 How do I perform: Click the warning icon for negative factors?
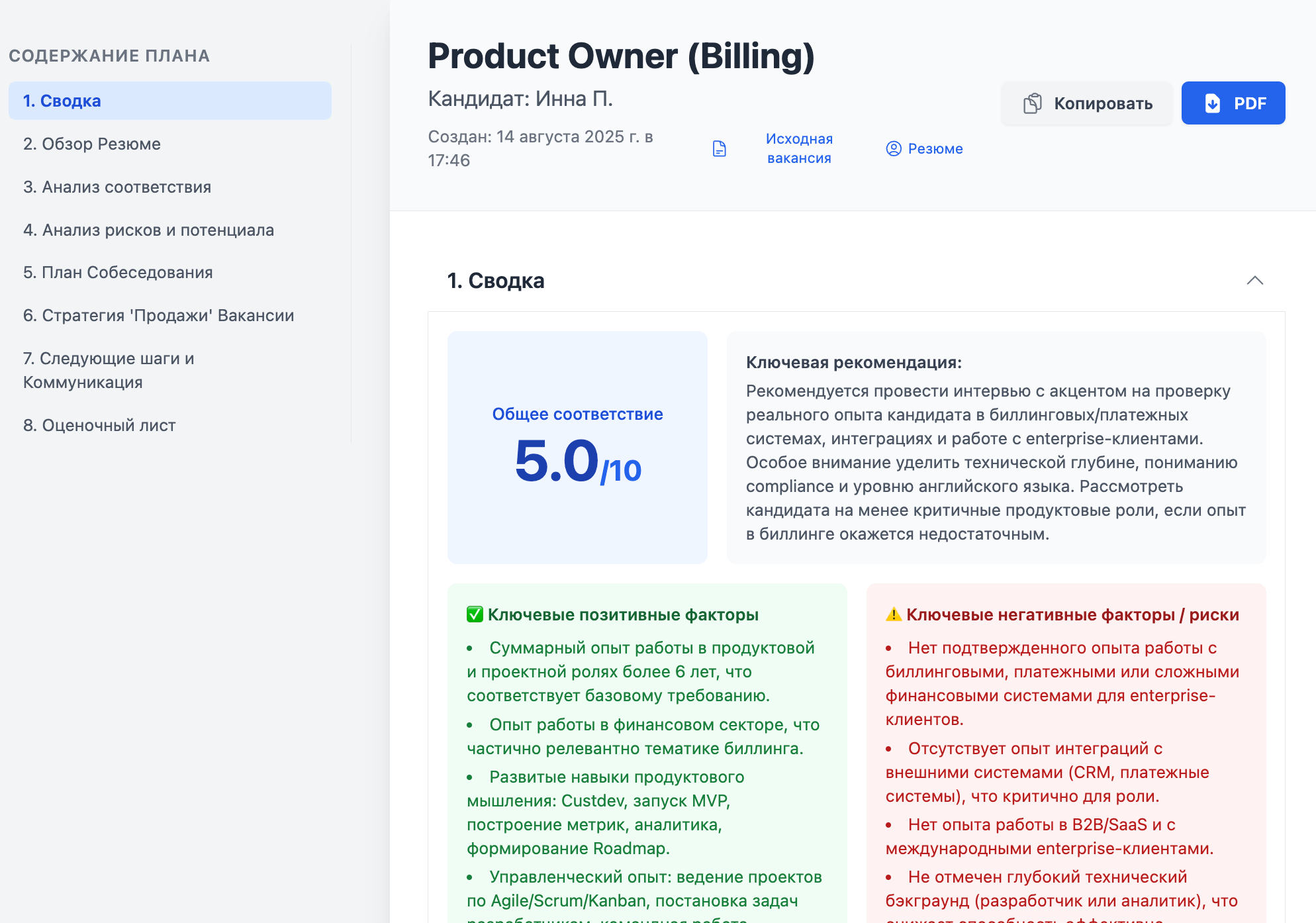tap(892, 614)
